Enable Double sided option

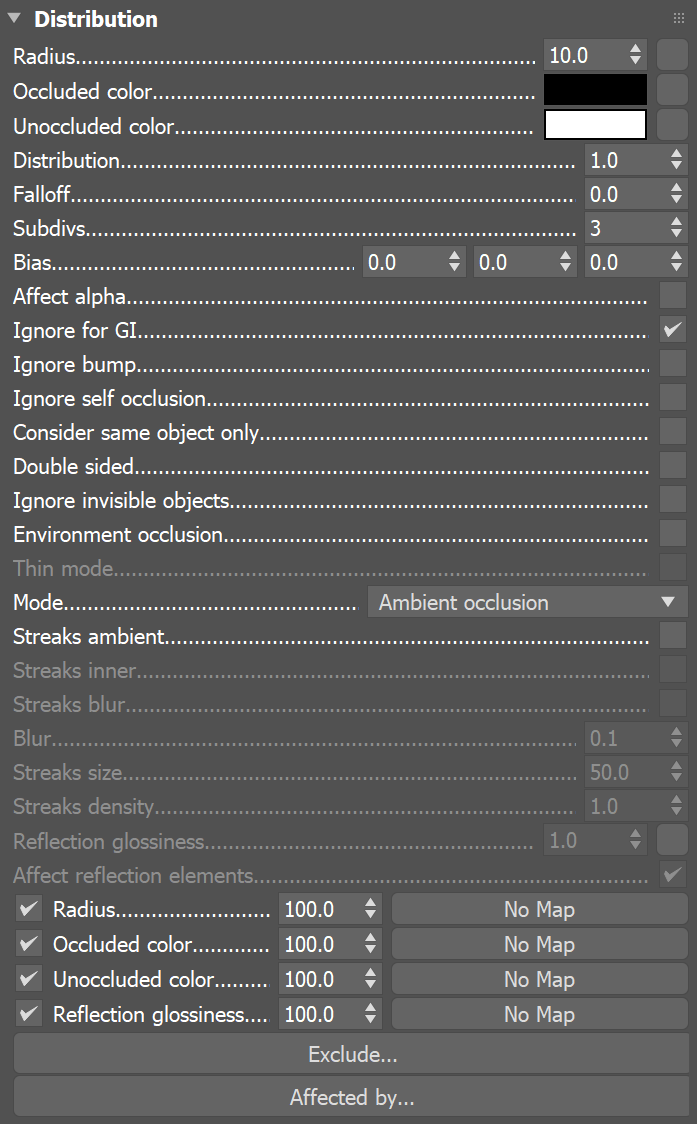point(672,465)
